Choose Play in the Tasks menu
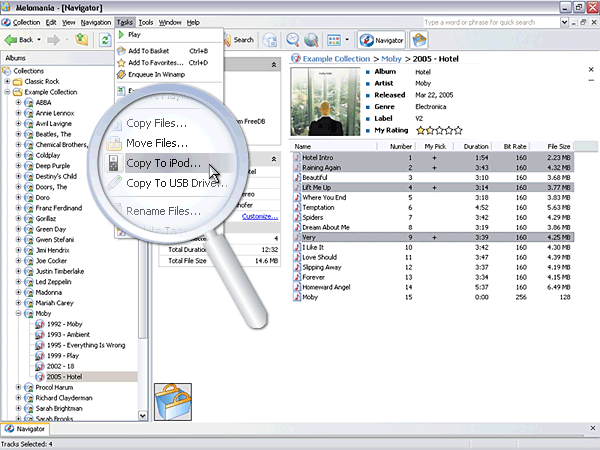 tap(169, 35)
